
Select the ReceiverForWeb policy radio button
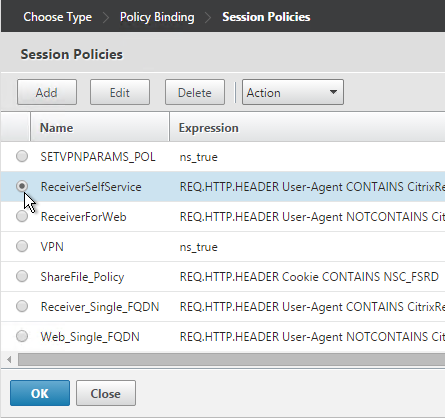coord(22,216)
